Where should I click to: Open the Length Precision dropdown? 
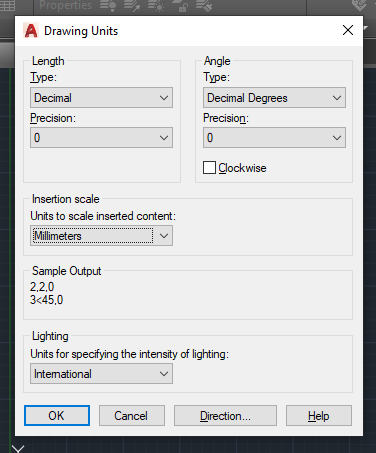coord(101,137)
